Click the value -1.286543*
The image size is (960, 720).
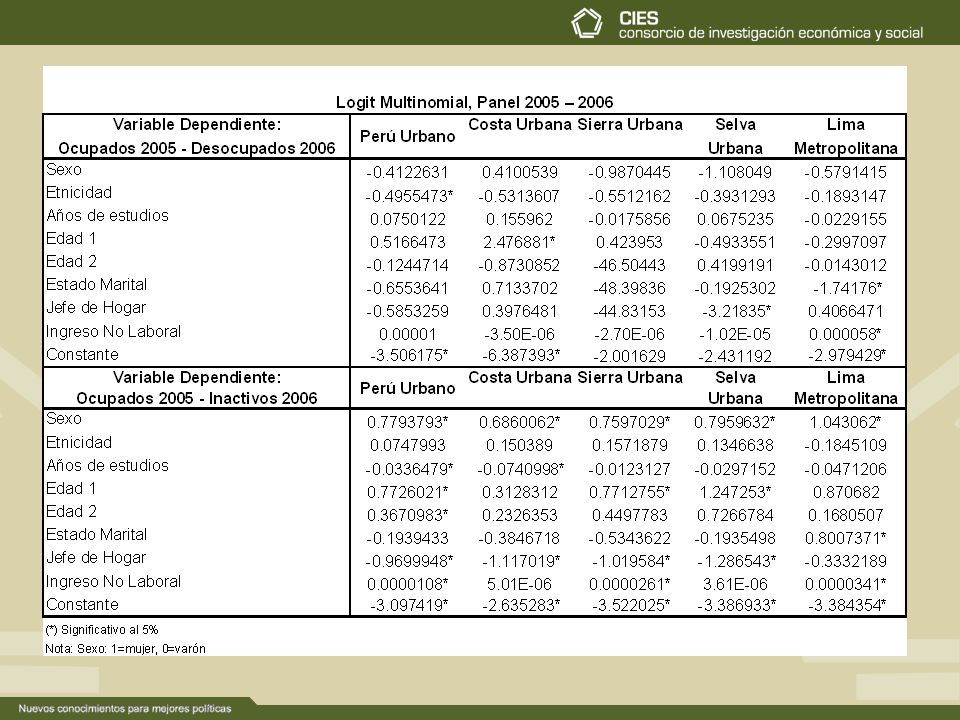click(x=737, y=561)
